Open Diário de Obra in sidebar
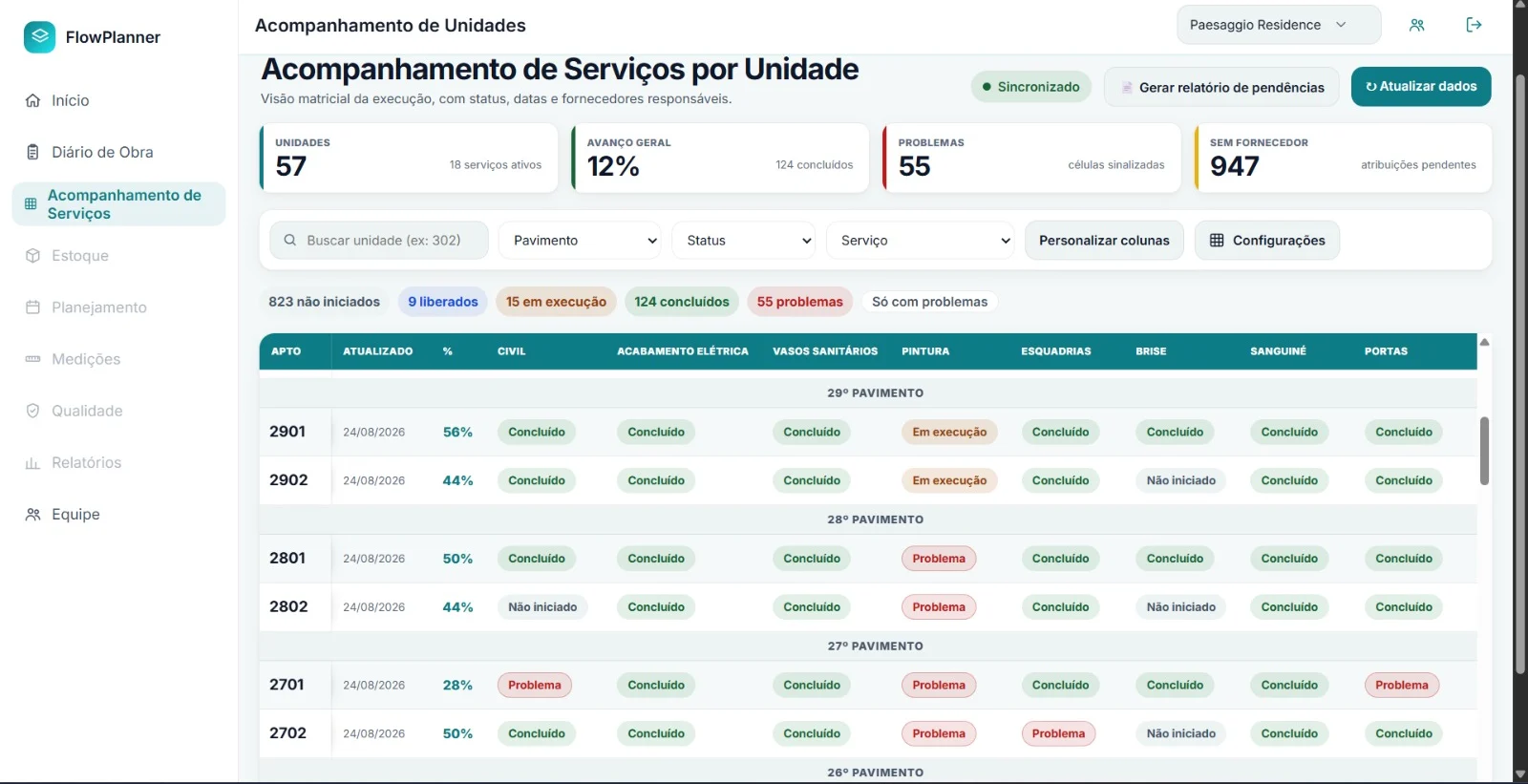 [118, 152]
